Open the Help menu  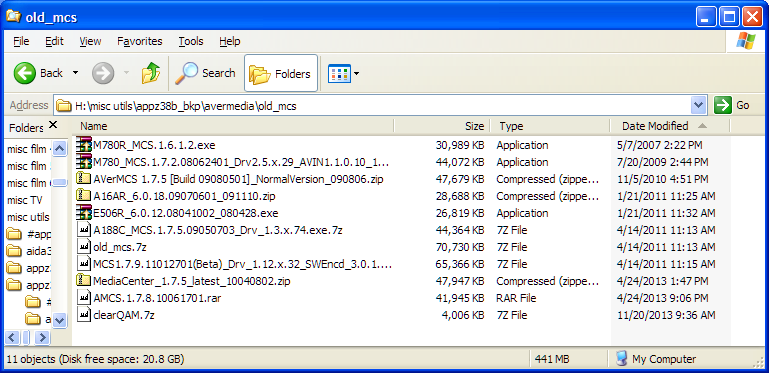click(230, 41)
